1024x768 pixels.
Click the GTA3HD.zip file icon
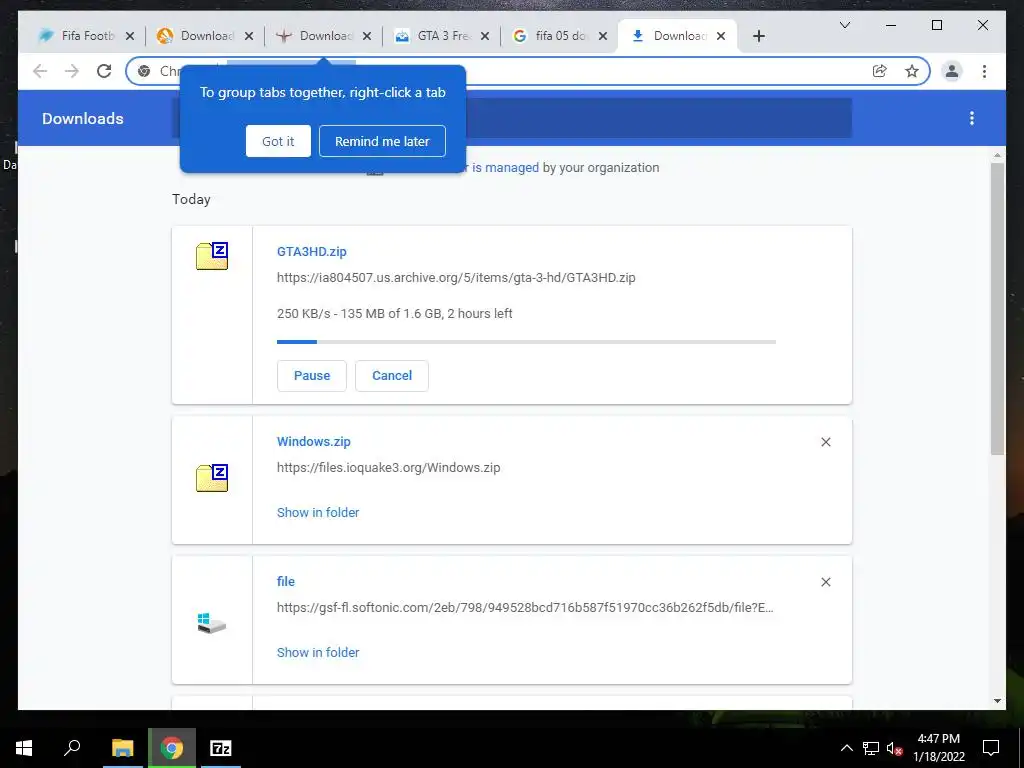tap(212, 256)
